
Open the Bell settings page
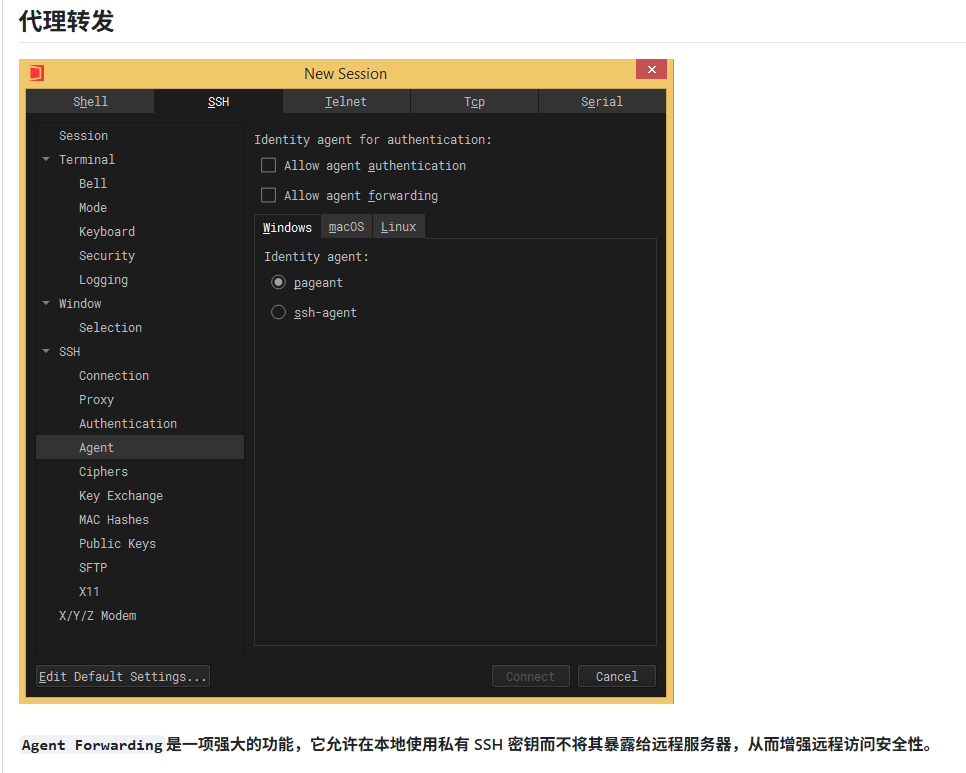(x=93, y=184)
